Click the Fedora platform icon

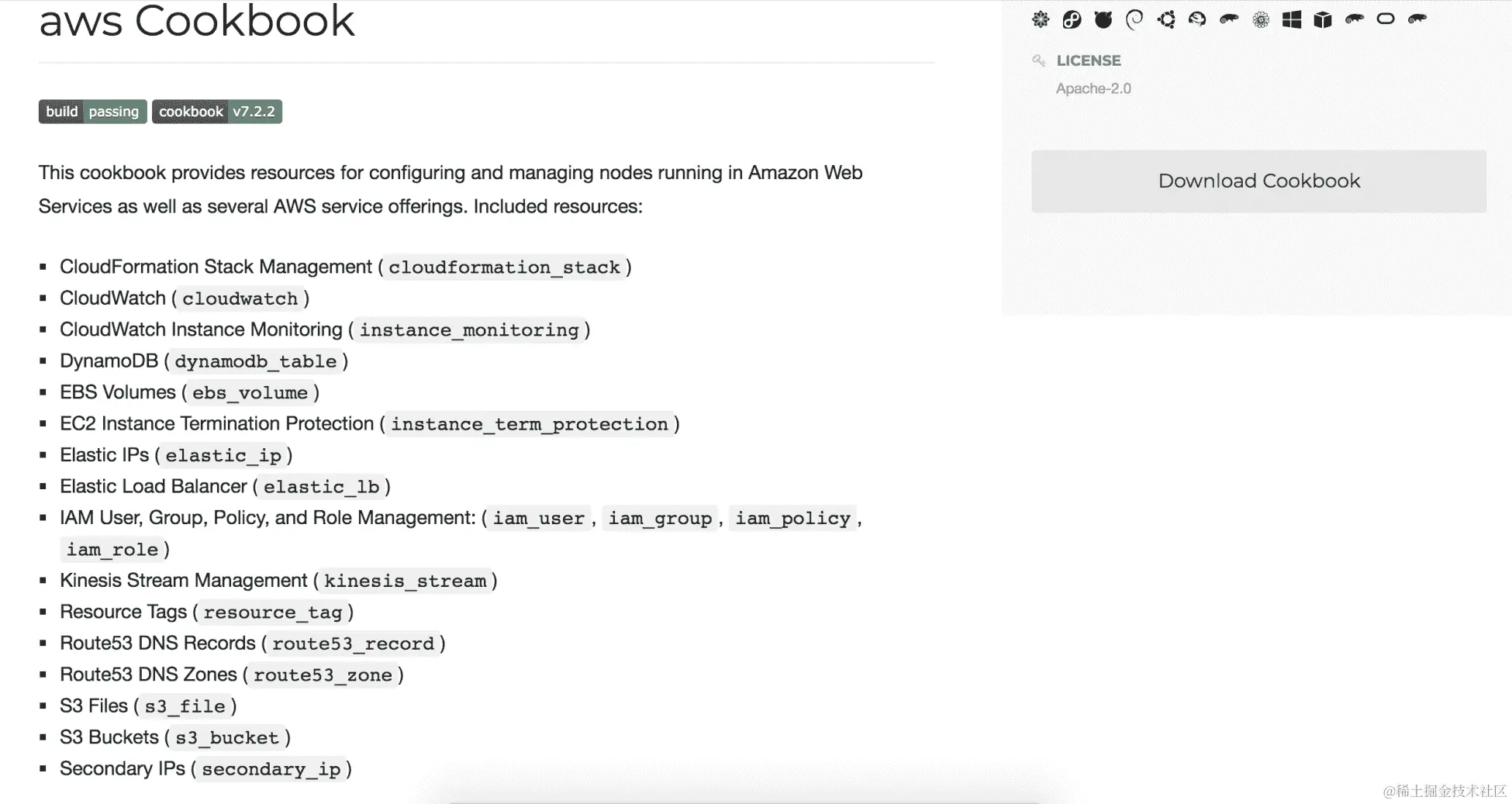tap(1072, 19)
